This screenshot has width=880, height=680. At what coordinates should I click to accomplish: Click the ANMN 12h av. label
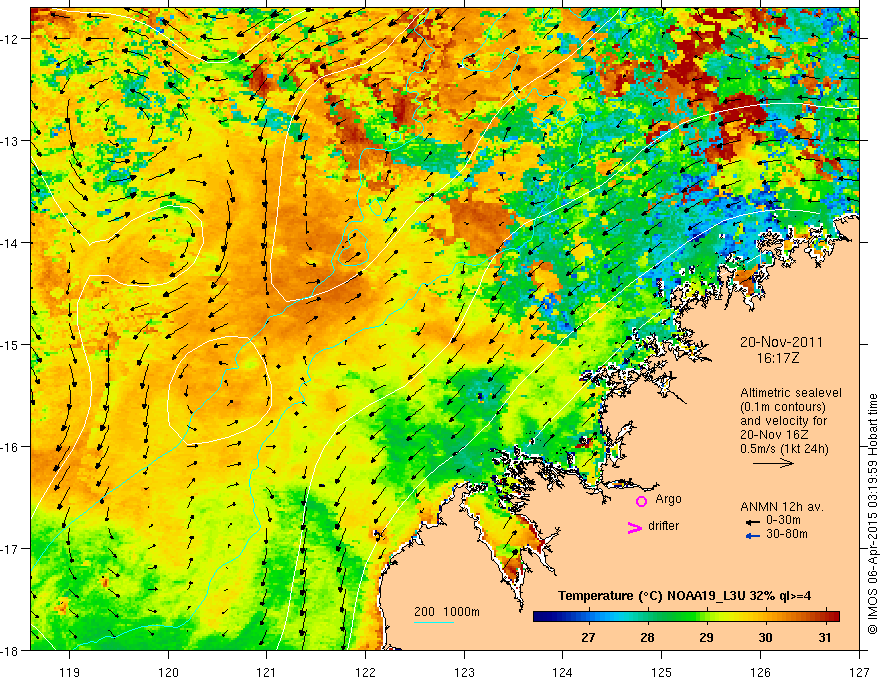tap(782, 507)
